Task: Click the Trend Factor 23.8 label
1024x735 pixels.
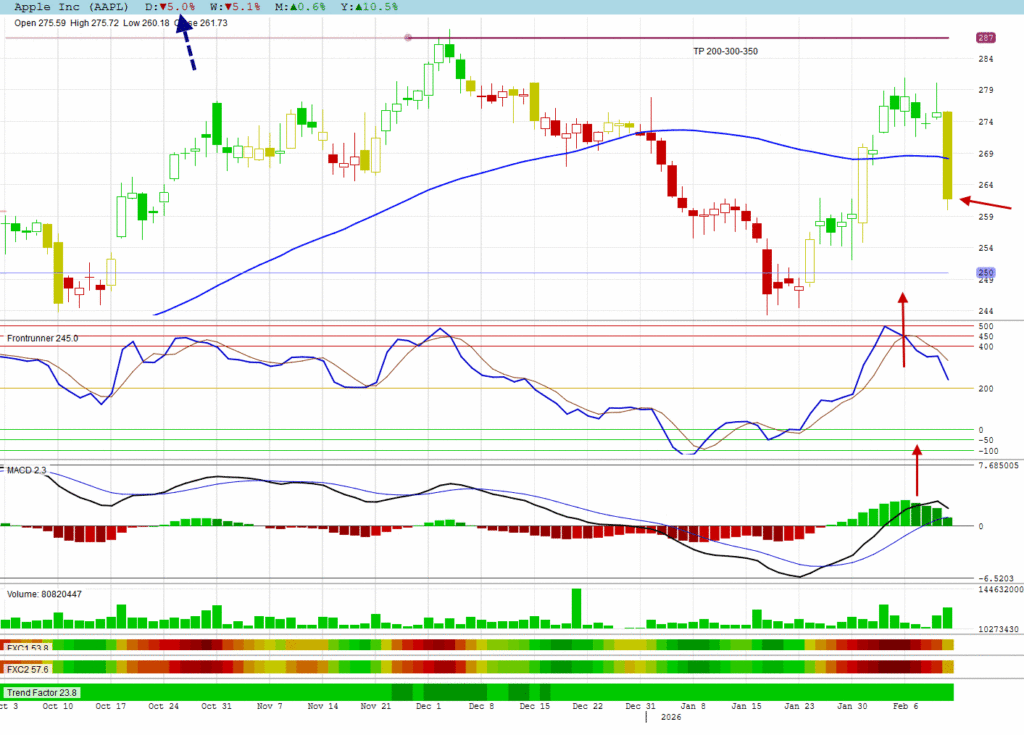Action: [x=42, y=692]
